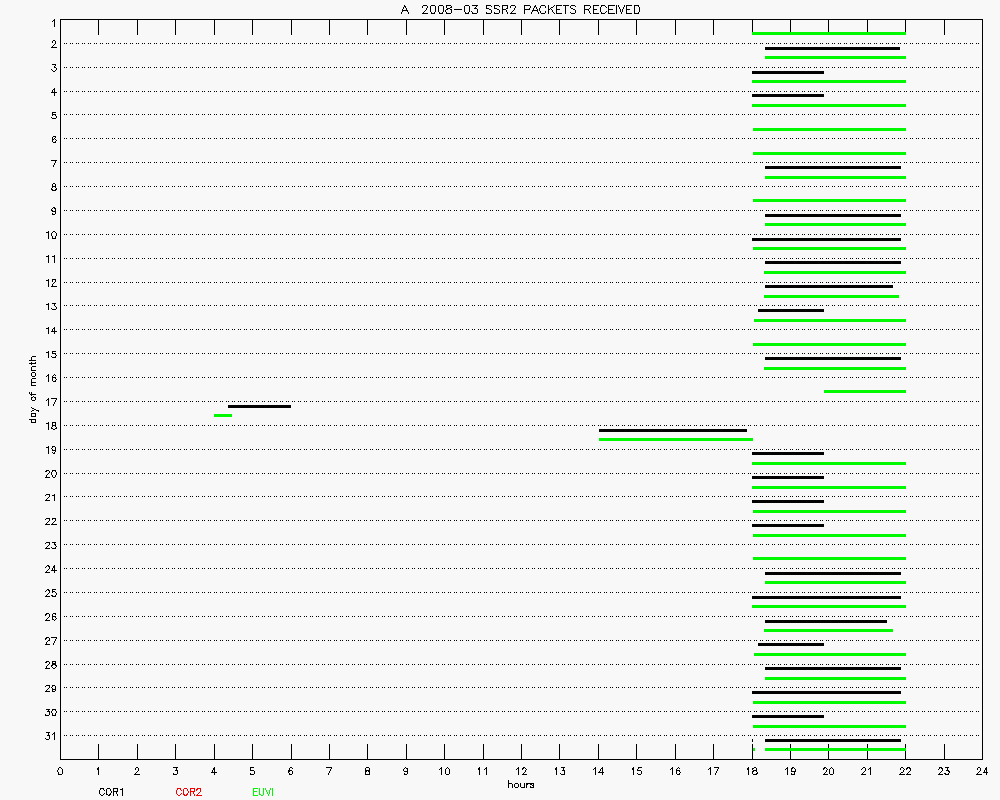Screen dimensions: 1000x800
Task: Click the red COR2 legend label
Action: (x=188, y=792)
